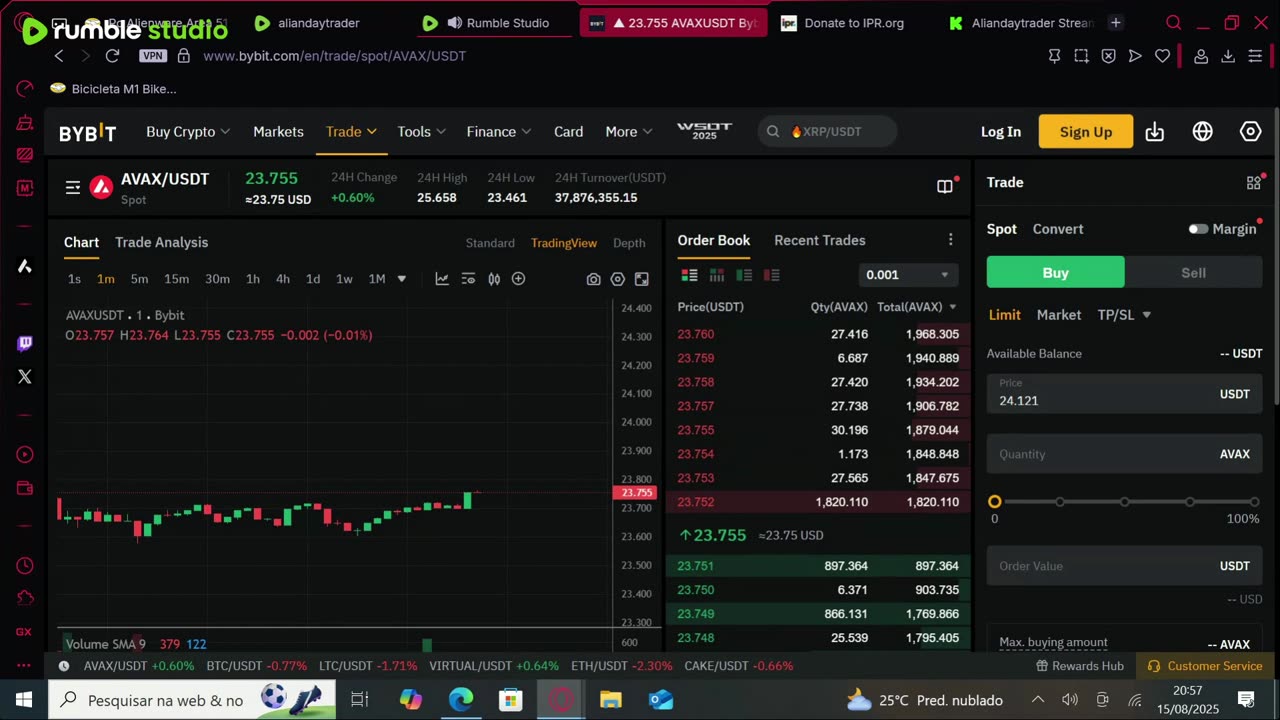Click the Log In button
The width and height of the screenshot is (1280, 720).
pyautogui.click(x=1001, y=132)
